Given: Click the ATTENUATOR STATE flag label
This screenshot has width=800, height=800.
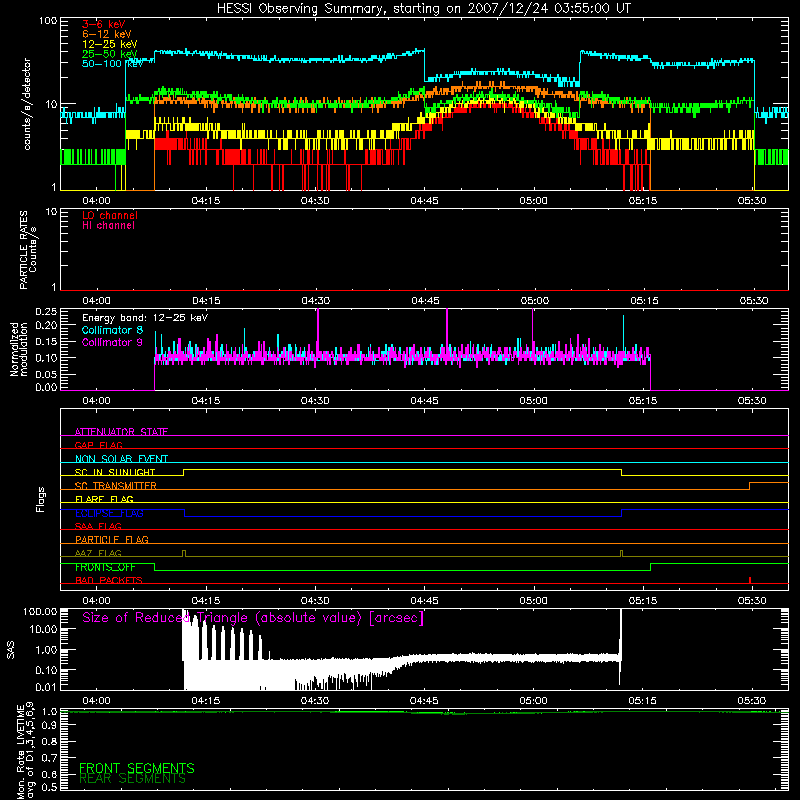Looking at the screenshot, I should (121, 432).
